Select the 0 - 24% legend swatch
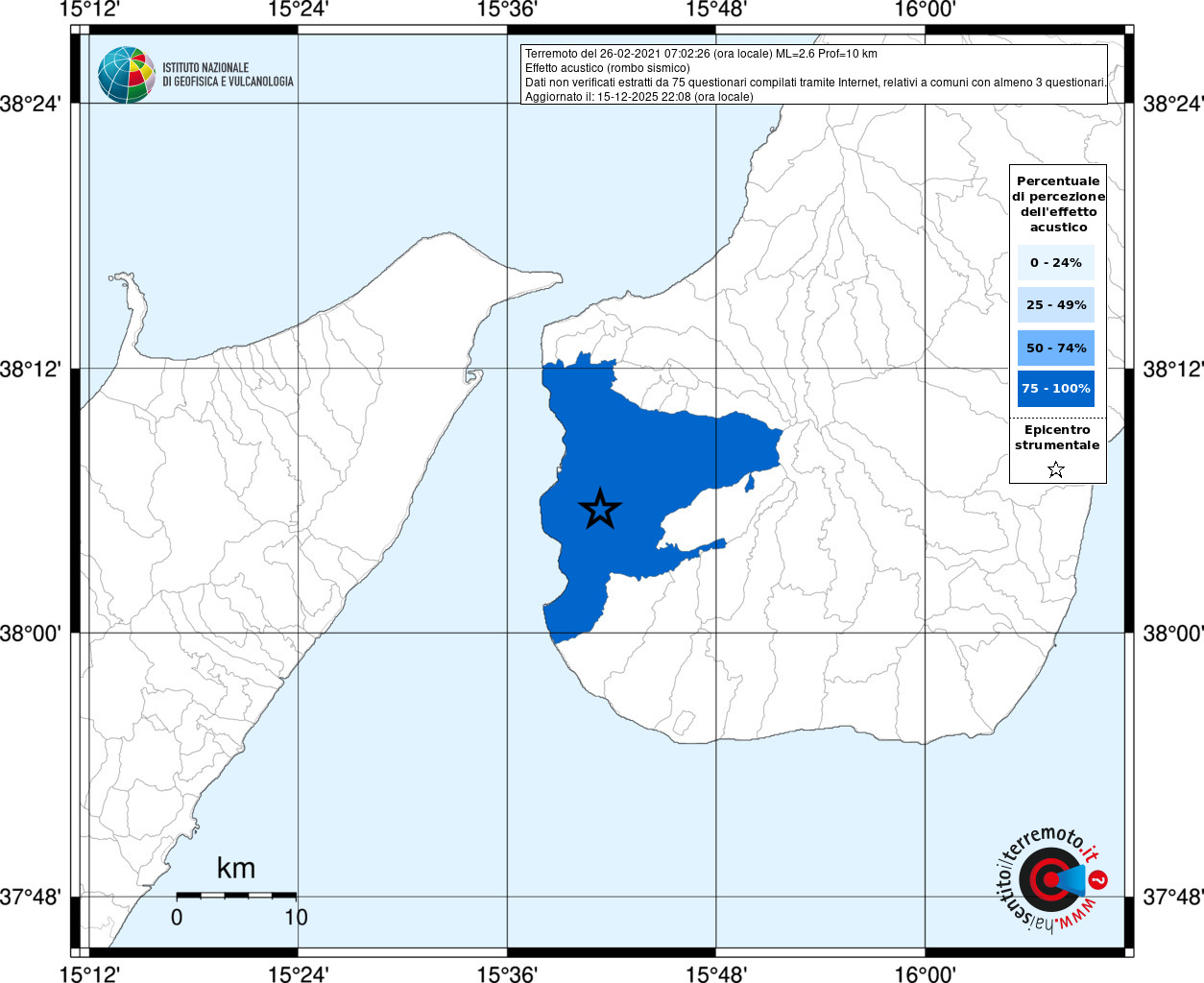Image resolution: width=1204 pixels, height=983 pixels. tap(1056, 262)
